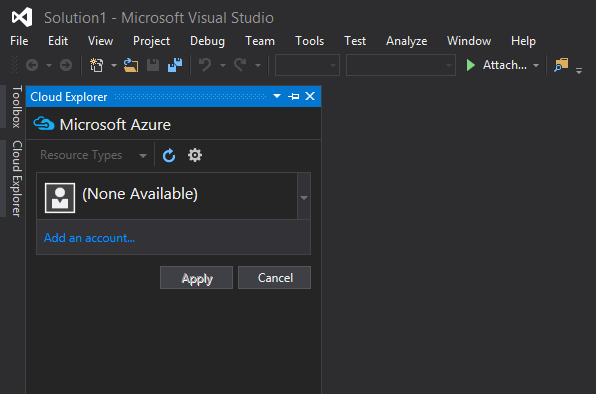Open the Tools menu

coord(309,41)
